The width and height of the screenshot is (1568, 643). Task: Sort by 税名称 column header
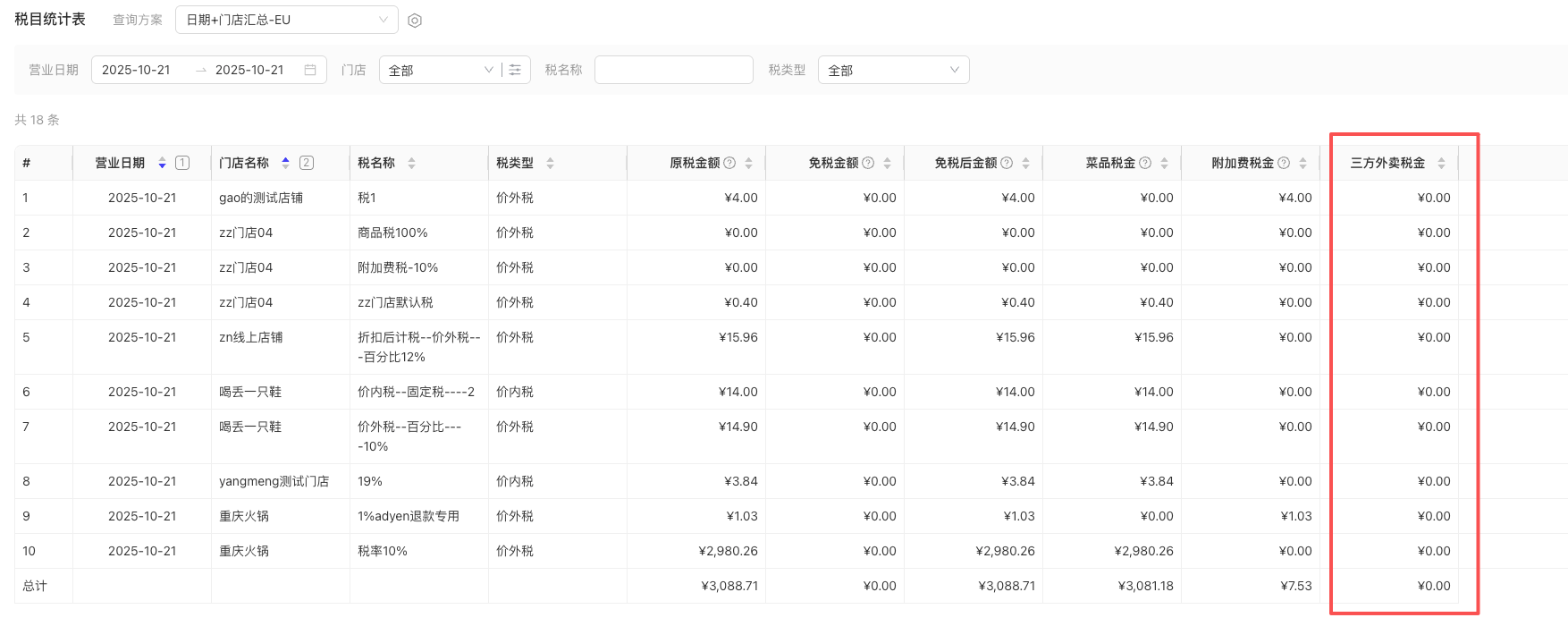[x=411, y=163]
